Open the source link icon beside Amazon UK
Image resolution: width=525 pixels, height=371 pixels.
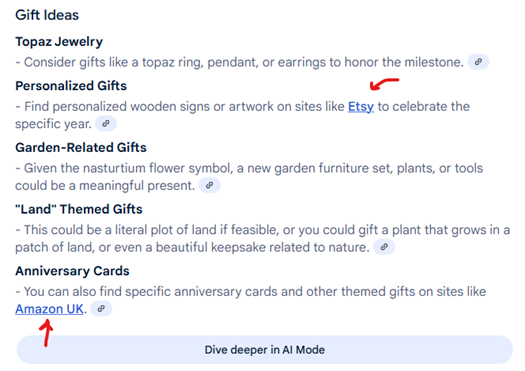101,309
